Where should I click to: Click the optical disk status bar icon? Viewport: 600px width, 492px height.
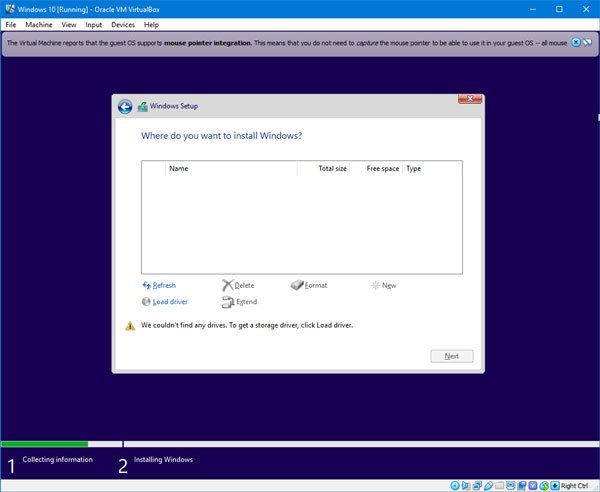pyautogui.click(x=455, y=485)
